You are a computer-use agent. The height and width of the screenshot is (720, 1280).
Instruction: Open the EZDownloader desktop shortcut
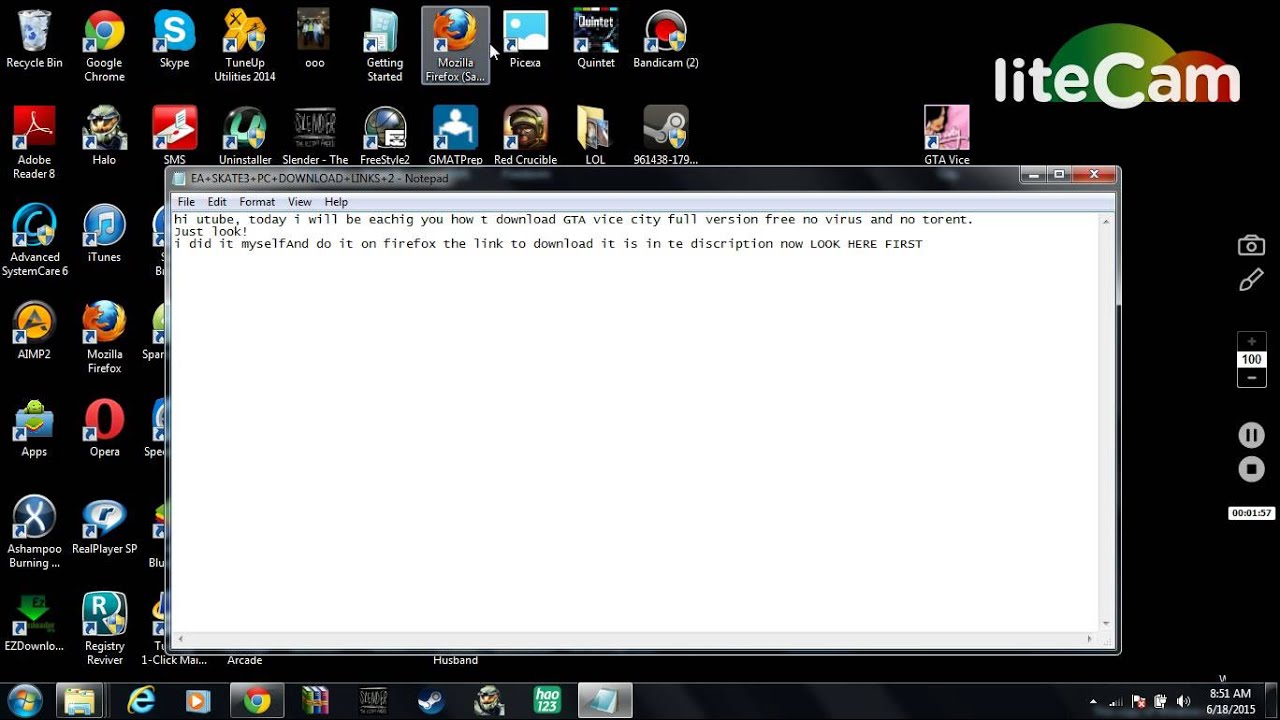pyautogui.click(x=34, y=623)
